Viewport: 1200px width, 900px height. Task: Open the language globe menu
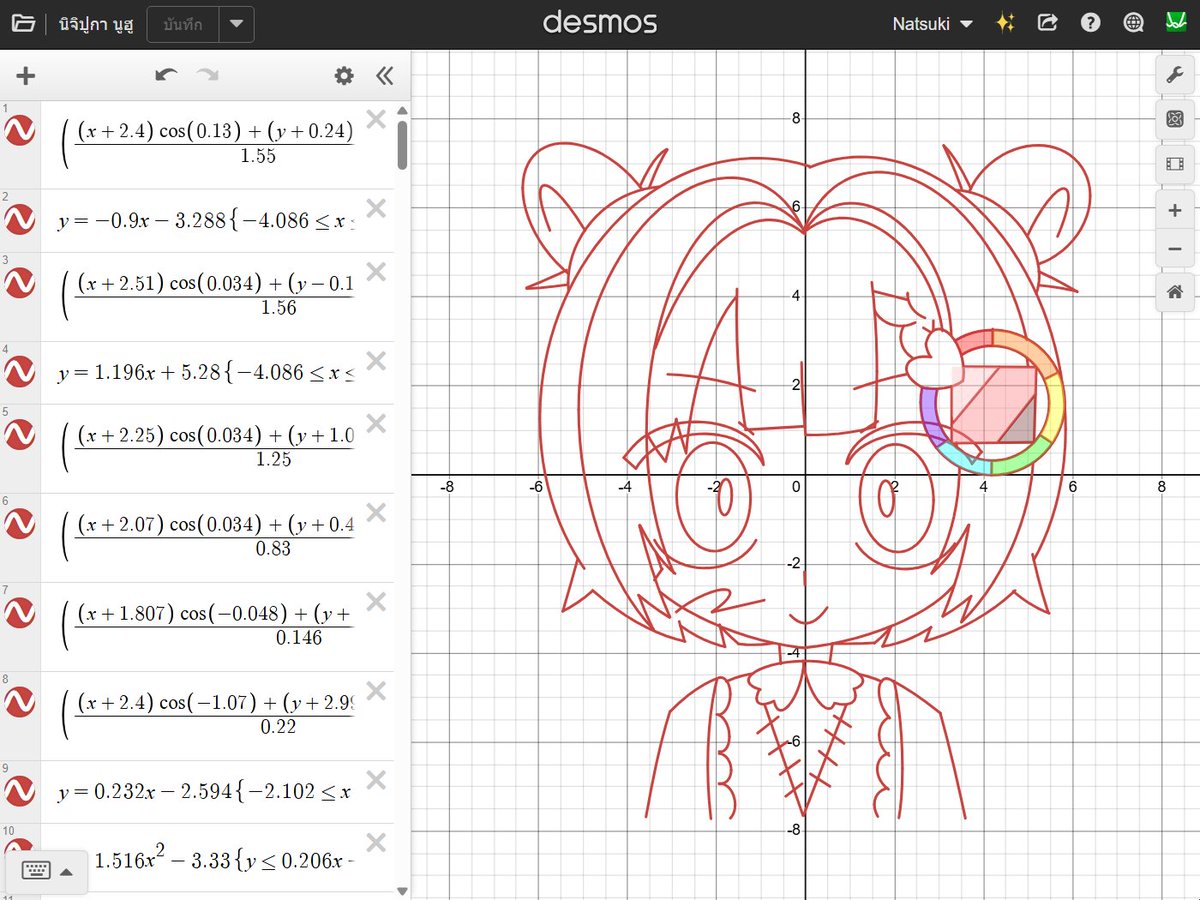coord(1133,22)
